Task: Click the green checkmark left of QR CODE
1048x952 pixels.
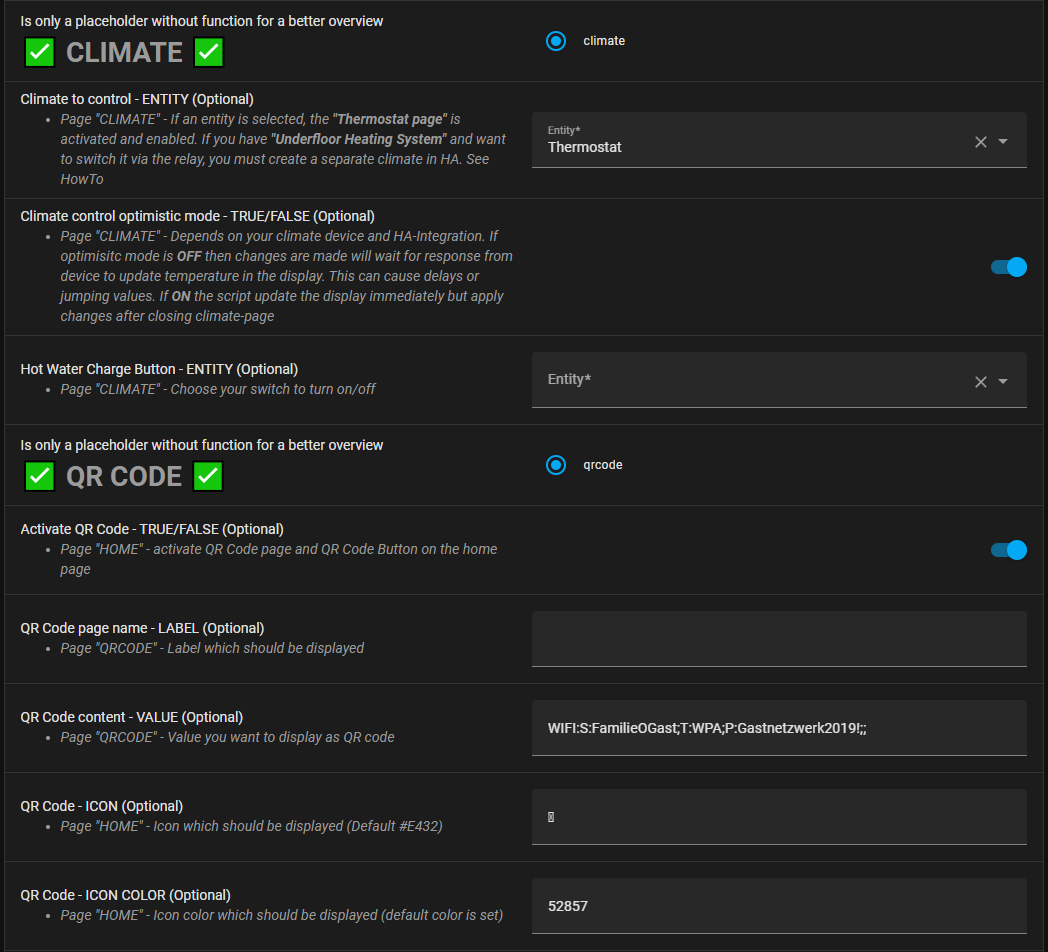Action: pos(39,476)
